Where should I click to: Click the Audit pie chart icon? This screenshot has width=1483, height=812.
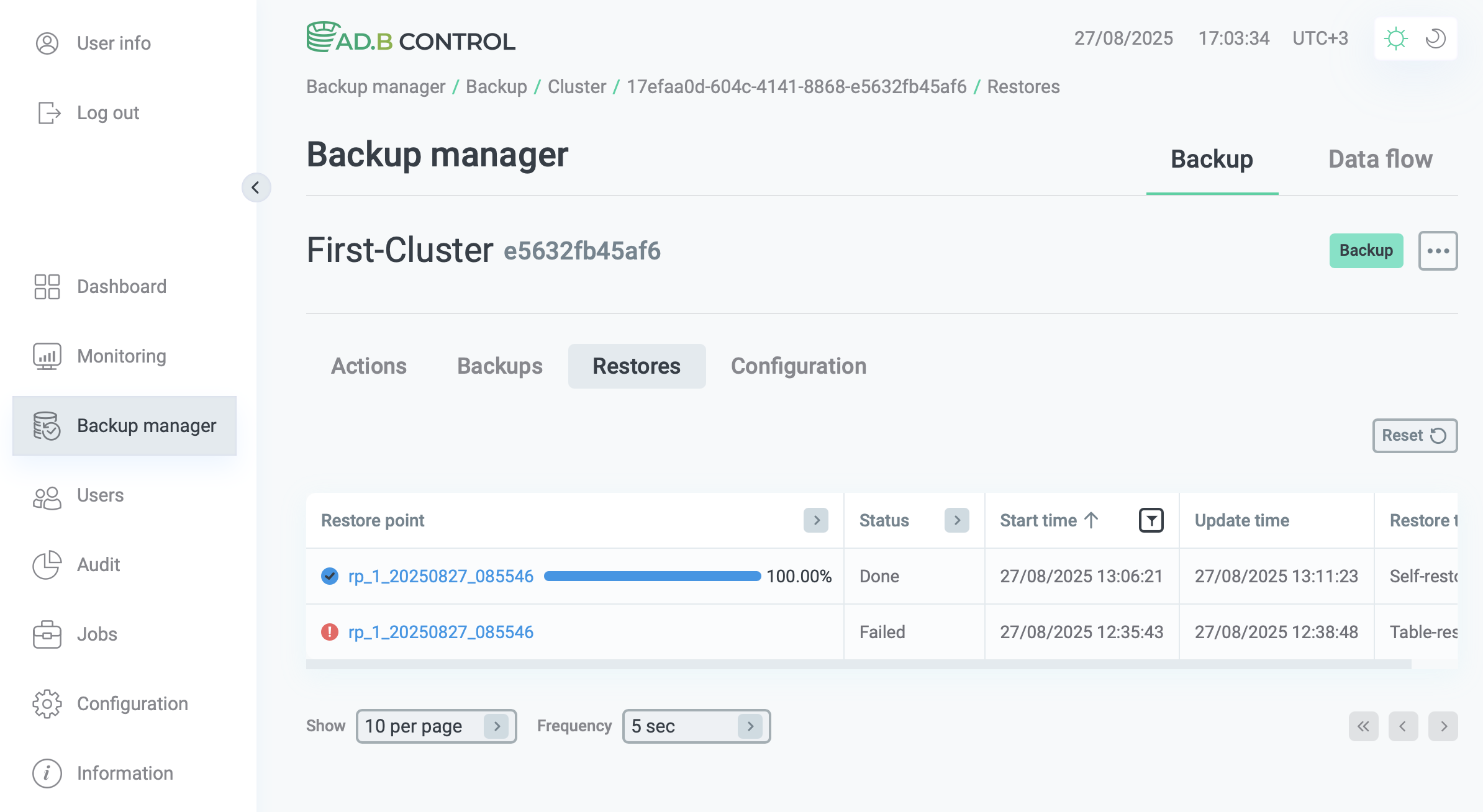pos(47,565)
